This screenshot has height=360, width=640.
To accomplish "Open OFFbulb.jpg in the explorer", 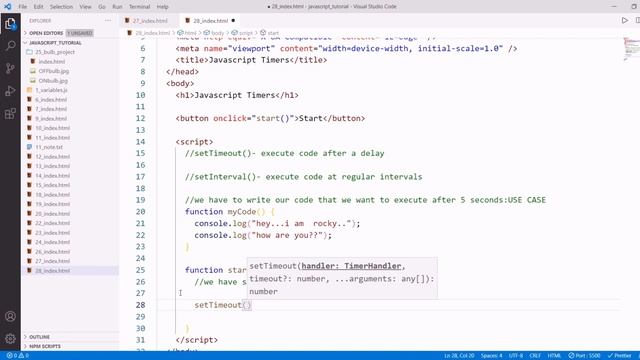I will 53,71.
